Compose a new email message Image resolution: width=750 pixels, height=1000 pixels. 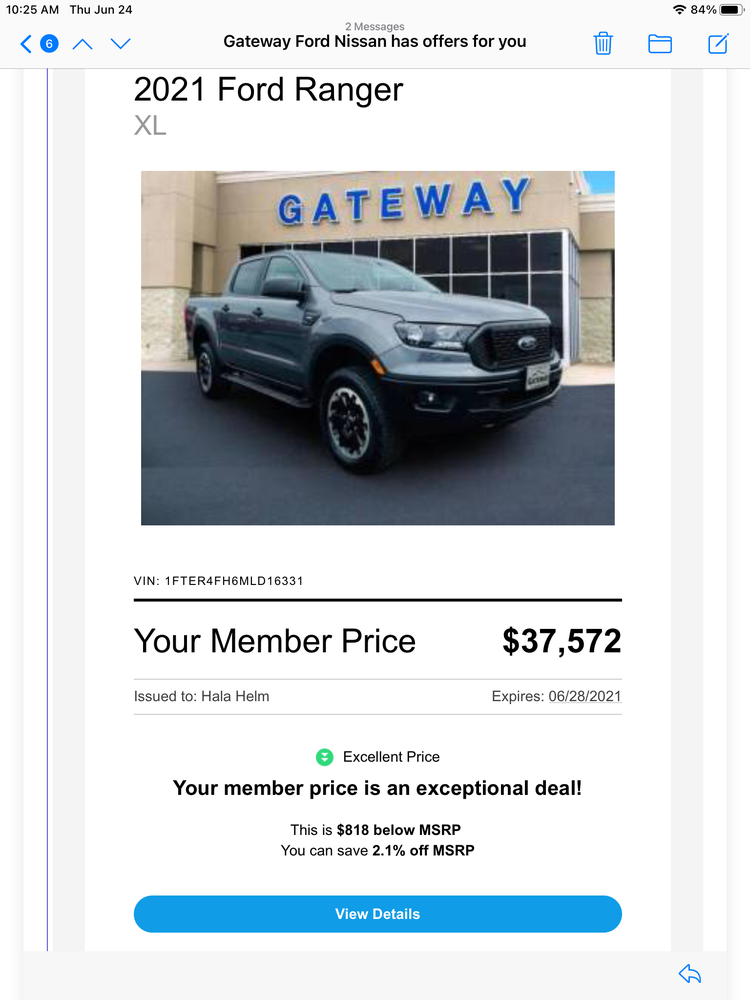pyautogui.click(x=718, y=43)
